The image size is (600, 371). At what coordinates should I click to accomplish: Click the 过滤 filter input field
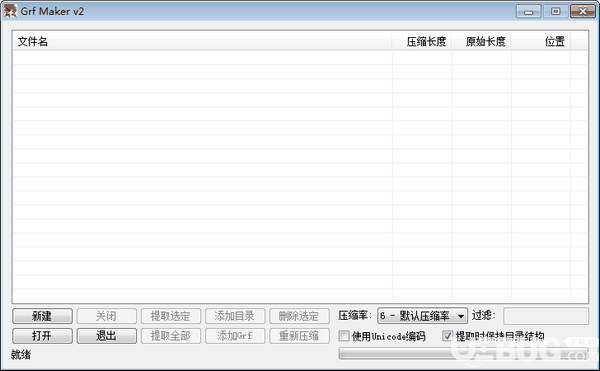(546, 316)
